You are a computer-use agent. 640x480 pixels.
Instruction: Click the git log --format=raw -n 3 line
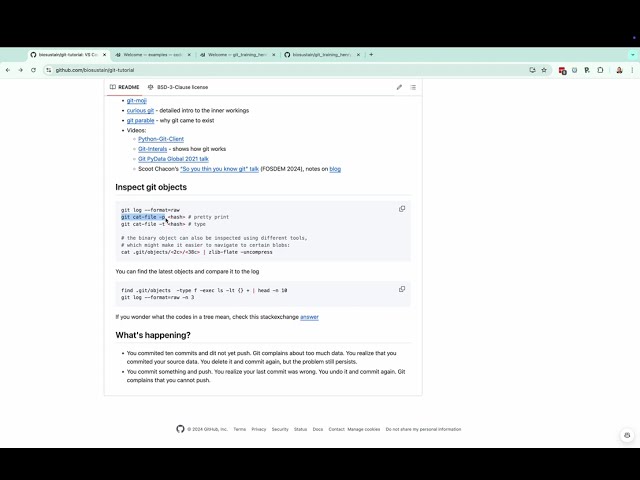[158, 298]
